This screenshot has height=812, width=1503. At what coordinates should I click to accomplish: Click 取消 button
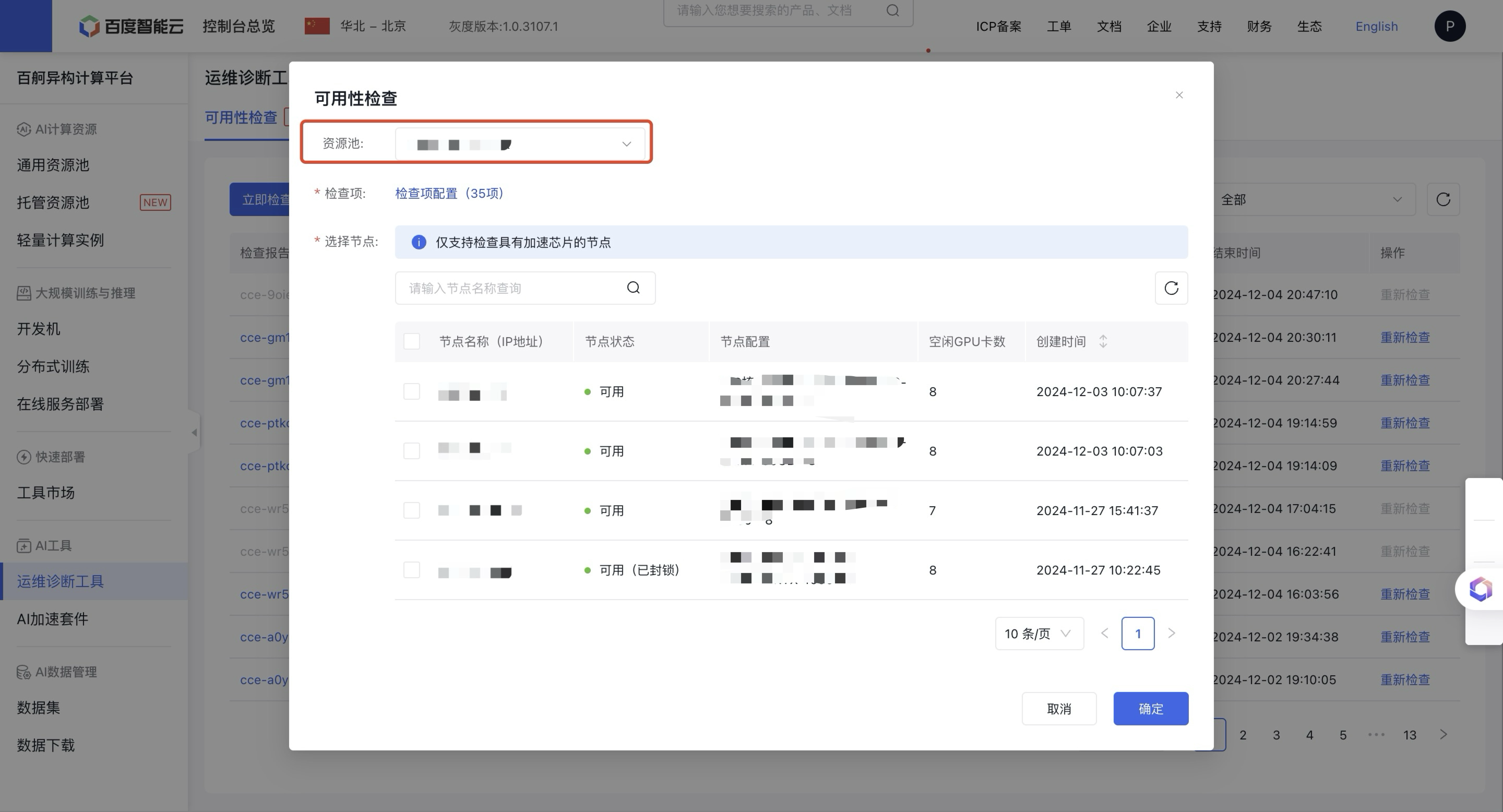(1059, 709)
